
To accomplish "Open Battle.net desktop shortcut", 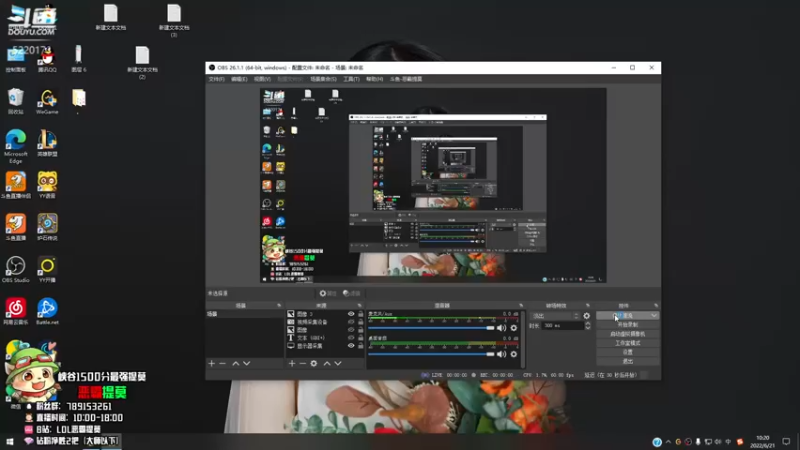I will click(x=47, y=311).
